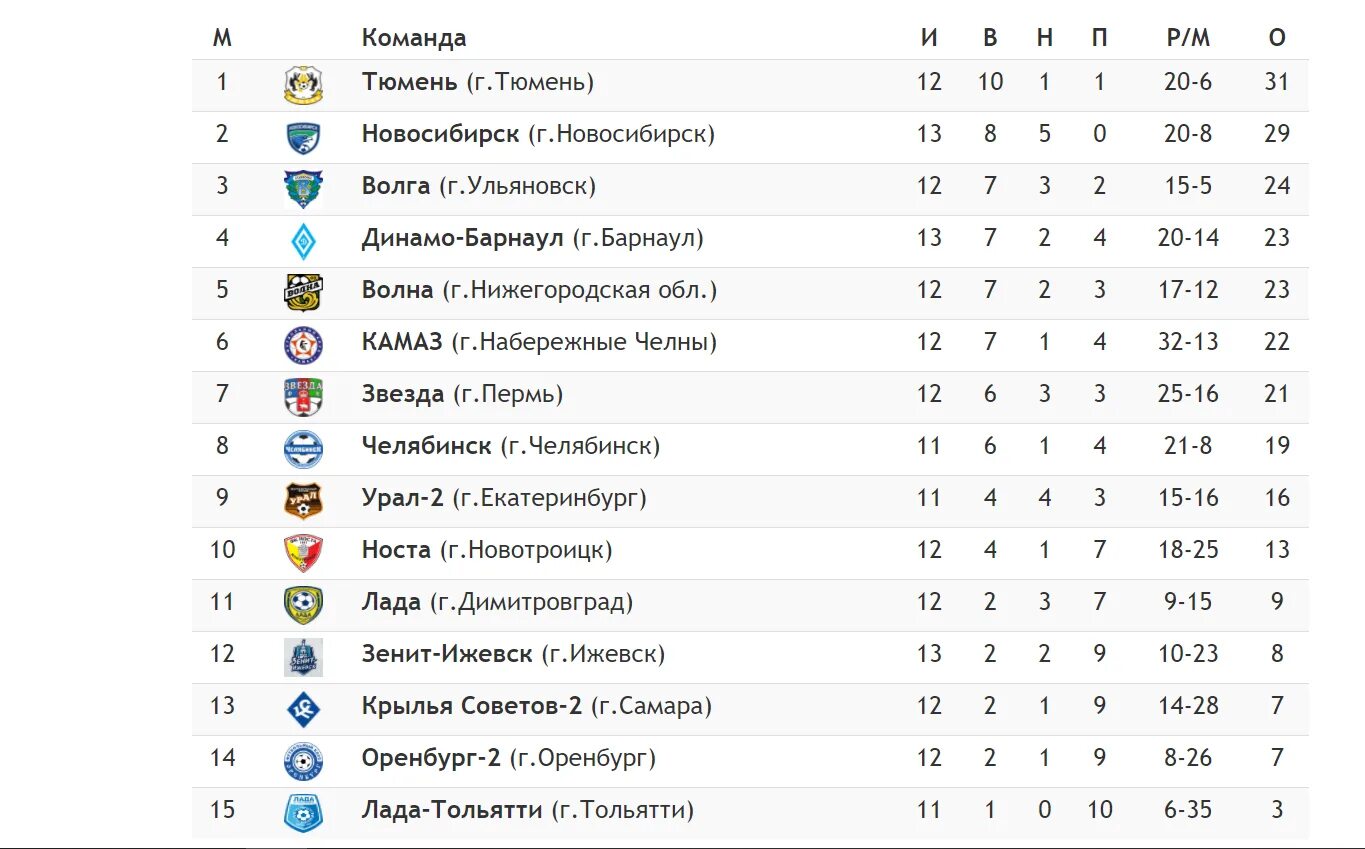This screenshot has width=1365, height=849.
Task: Click the Волна club badge
Action: [303, 293]
